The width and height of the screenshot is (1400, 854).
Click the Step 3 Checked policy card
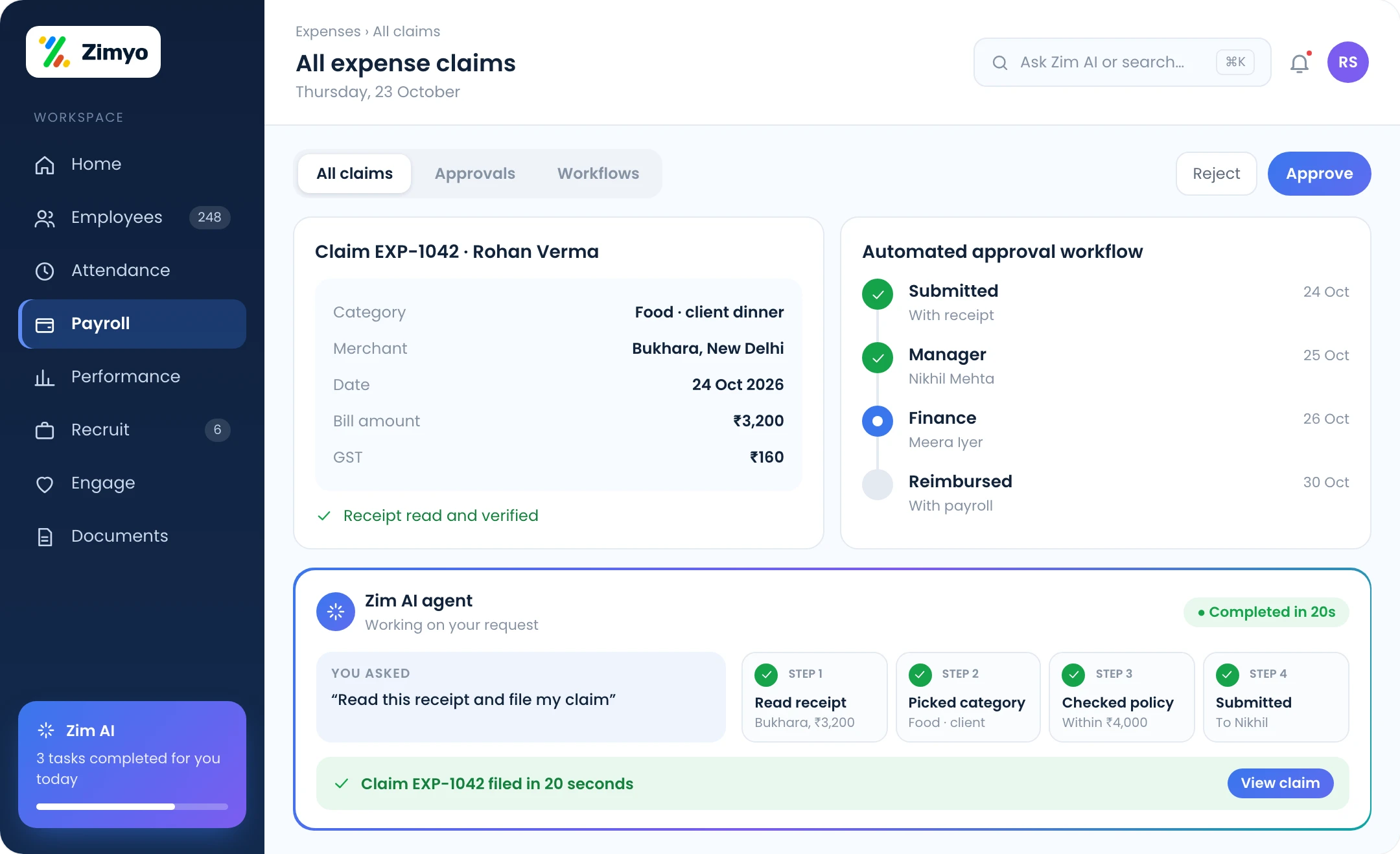(x=1121, y=697)
